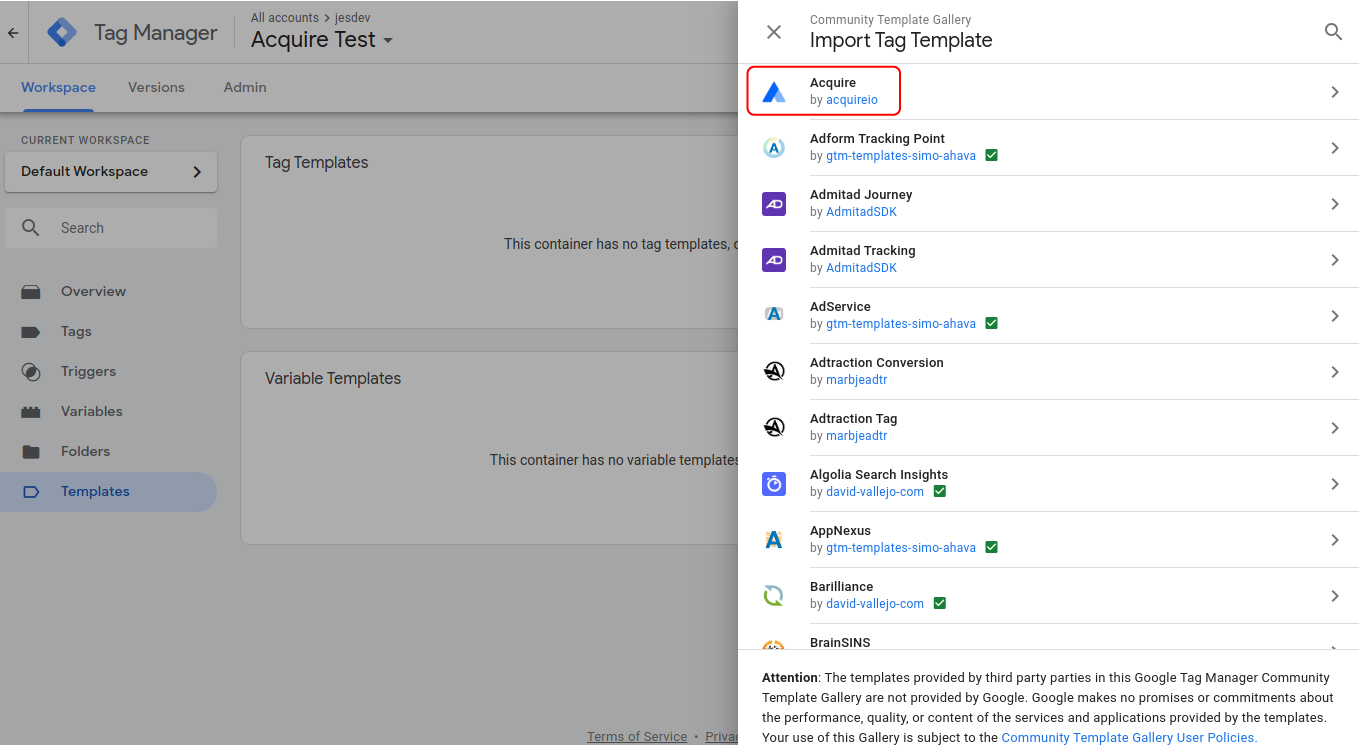Click the Admitad Journey purple icon

[774, 204]
